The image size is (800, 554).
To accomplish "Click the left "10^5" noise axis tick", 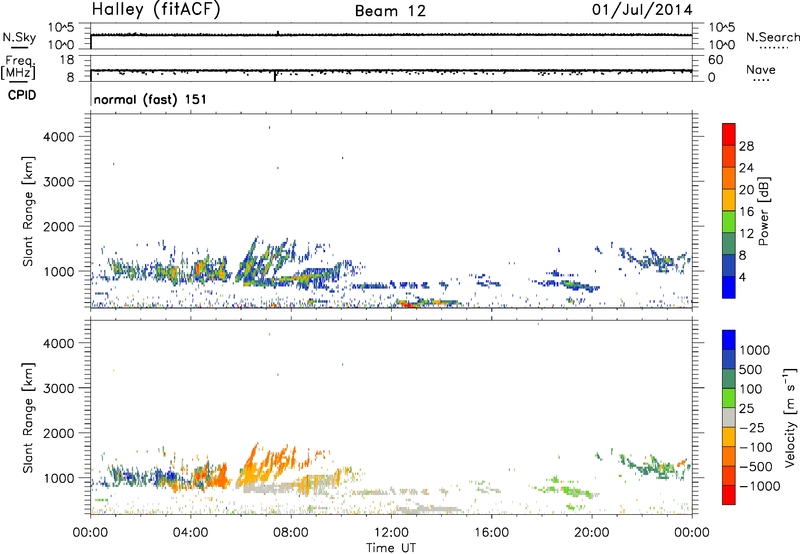I will pos(61,28).
